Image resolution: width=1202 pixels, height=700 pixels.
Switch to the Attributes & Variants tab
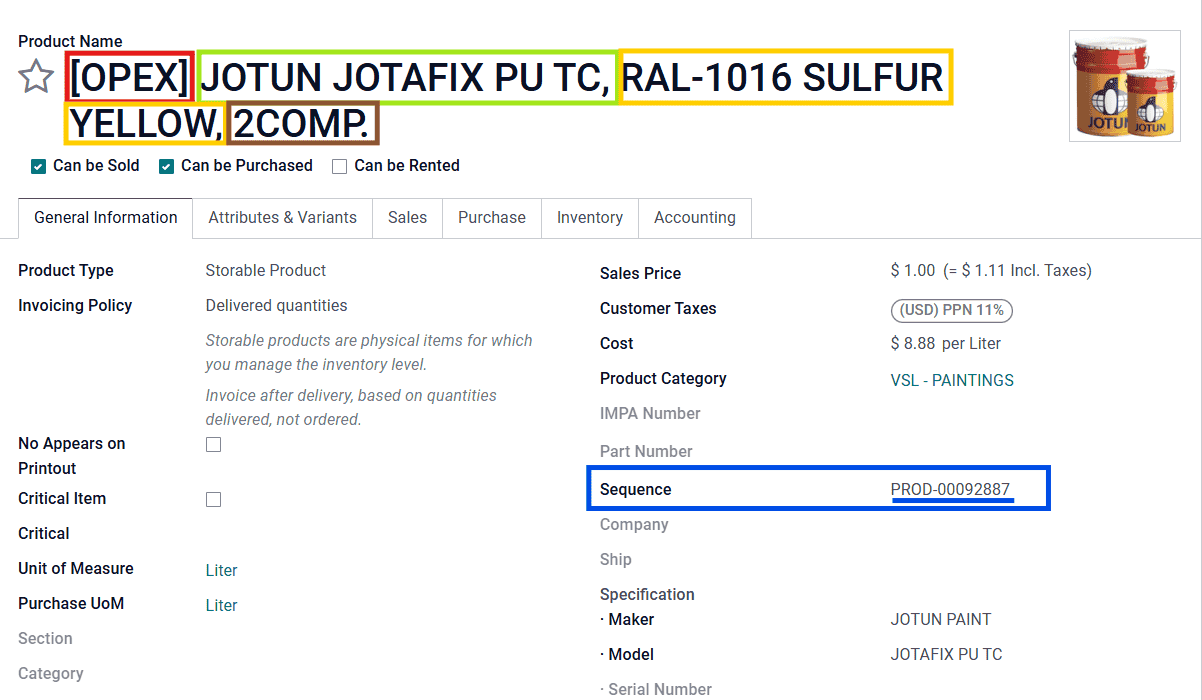[282, 218]
